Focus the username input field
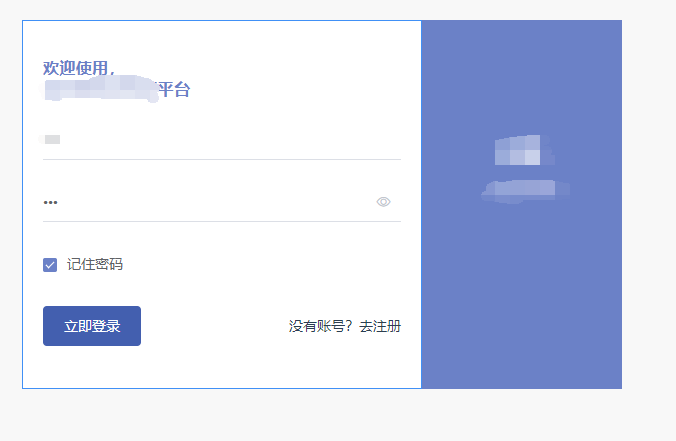 222,139
